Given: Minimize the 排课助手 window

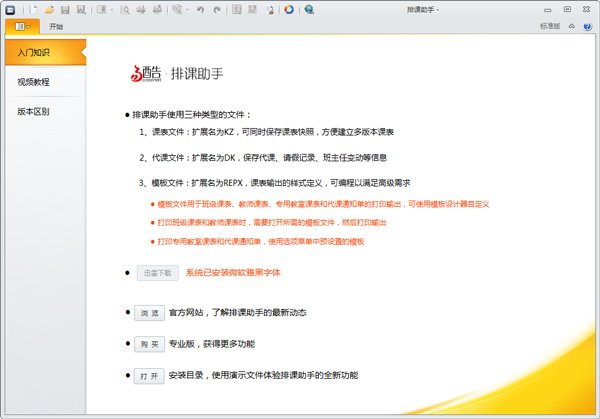Looking at the screenshot, I should 548,10.
